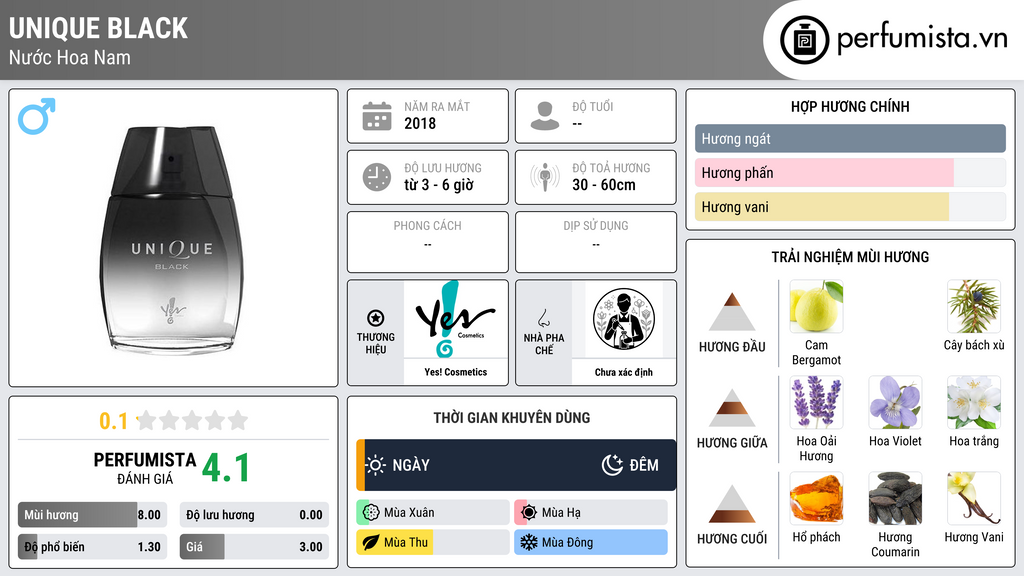
Task: Click the person silhouette icon for Độ tuổi
Action: pyautogui.click(x=545, y=116)
